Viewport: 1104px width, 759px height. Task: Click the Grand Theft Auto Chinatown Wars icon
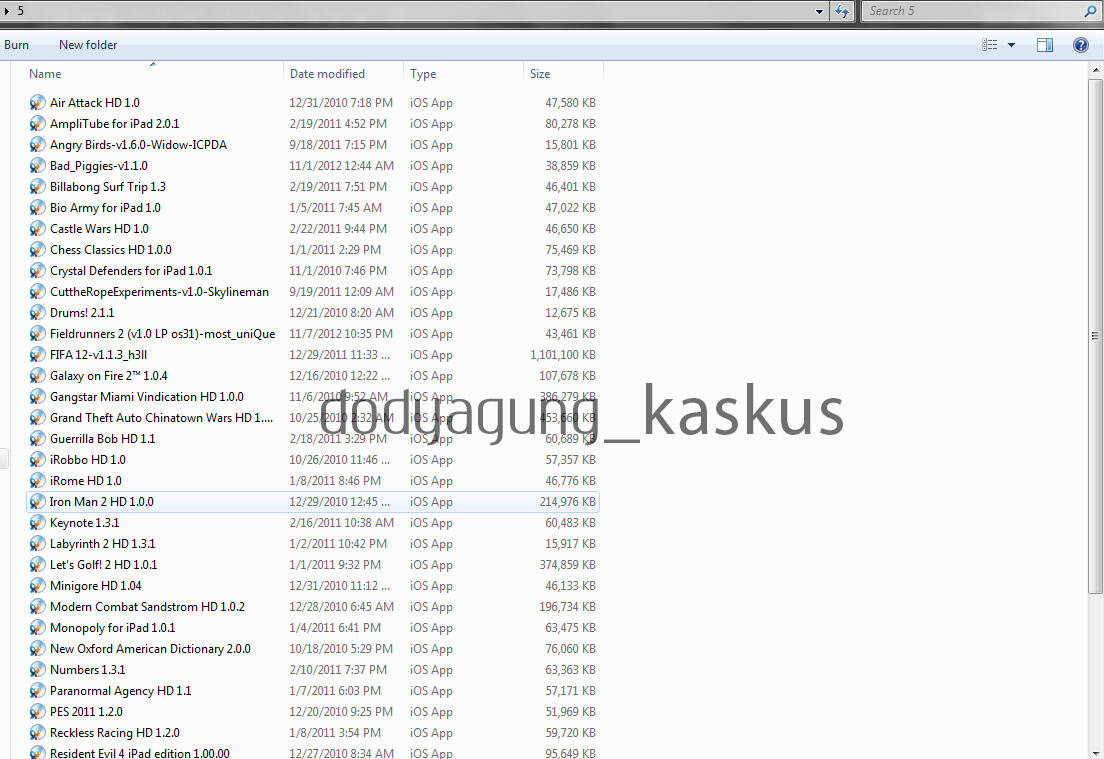click(x=37, y=418)
